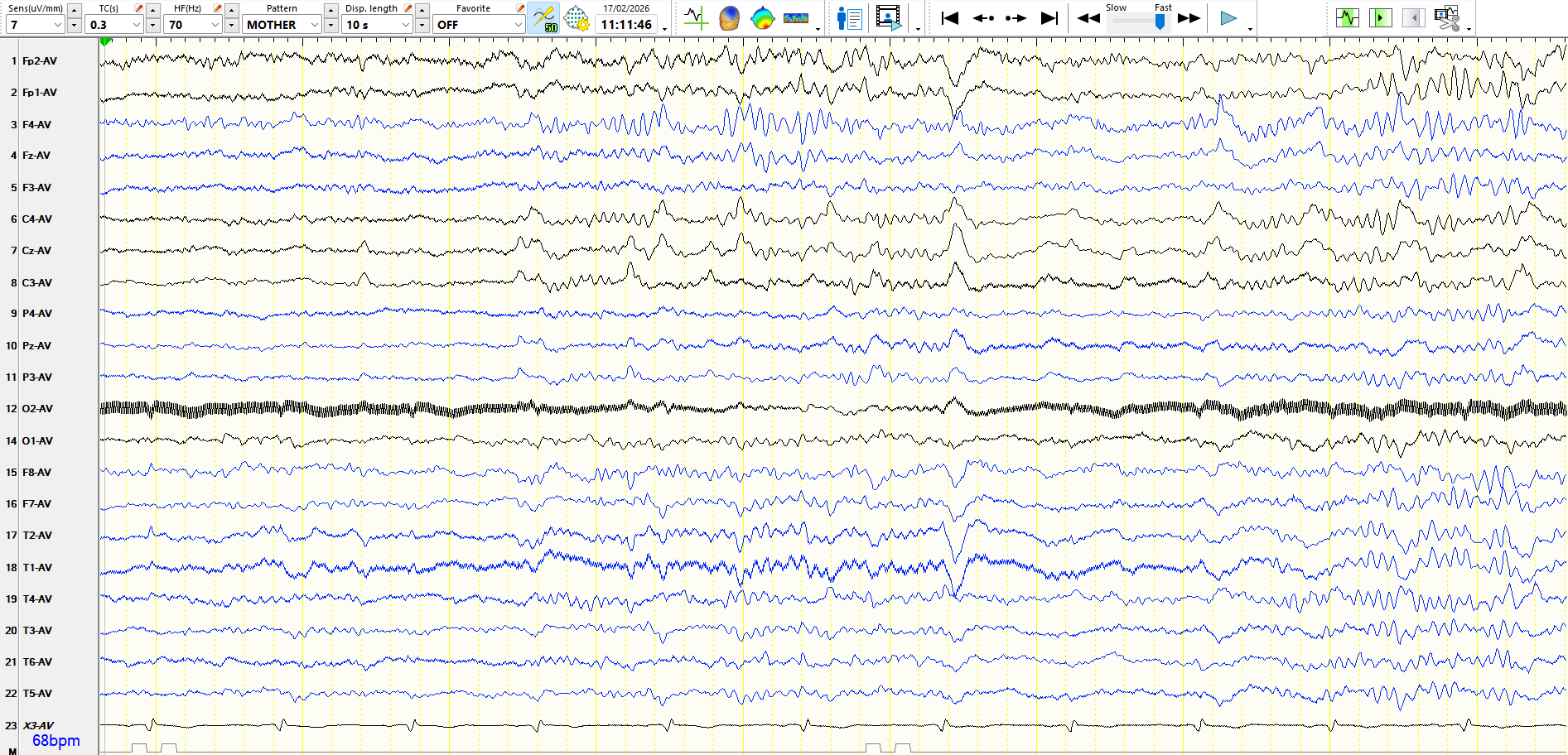Screen dimensions: 1568x755
Task: Open the electrode montage settings icon
Action: pyautogui.click(x=577, y=18)
